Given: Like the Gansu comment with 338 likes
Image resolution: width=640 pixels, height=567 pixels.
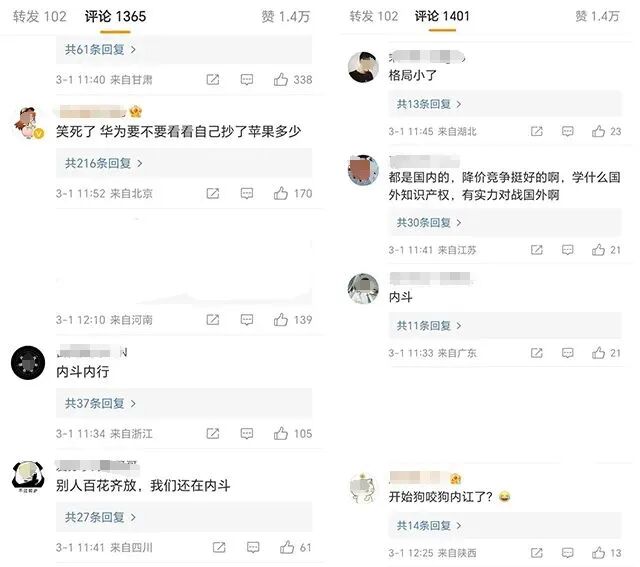Looking at the screenshot, I should [281, 79].
